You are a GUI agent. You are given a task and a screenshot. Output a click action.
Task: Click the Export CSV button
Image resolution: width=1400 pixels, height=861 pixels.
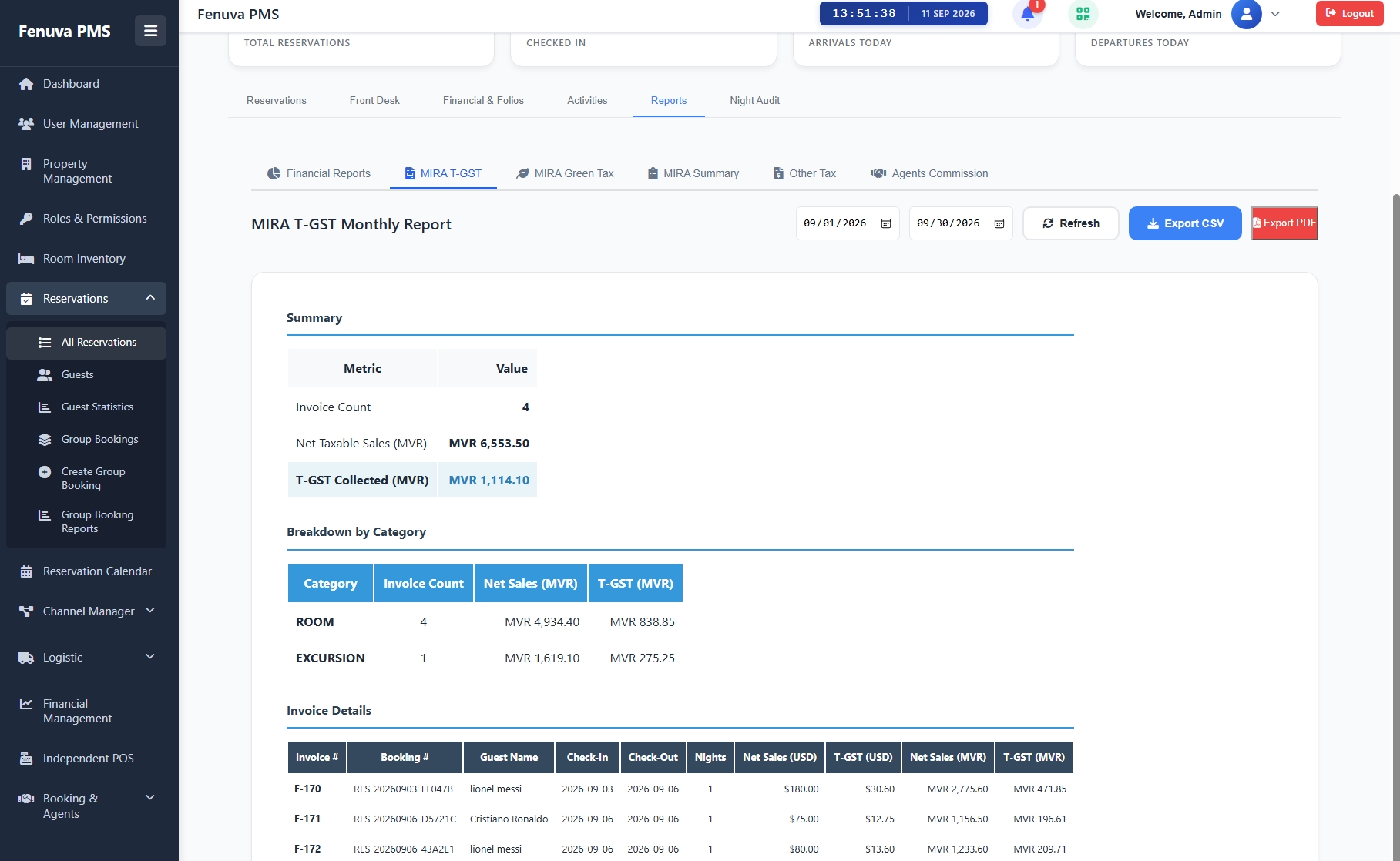(1185, 223)
